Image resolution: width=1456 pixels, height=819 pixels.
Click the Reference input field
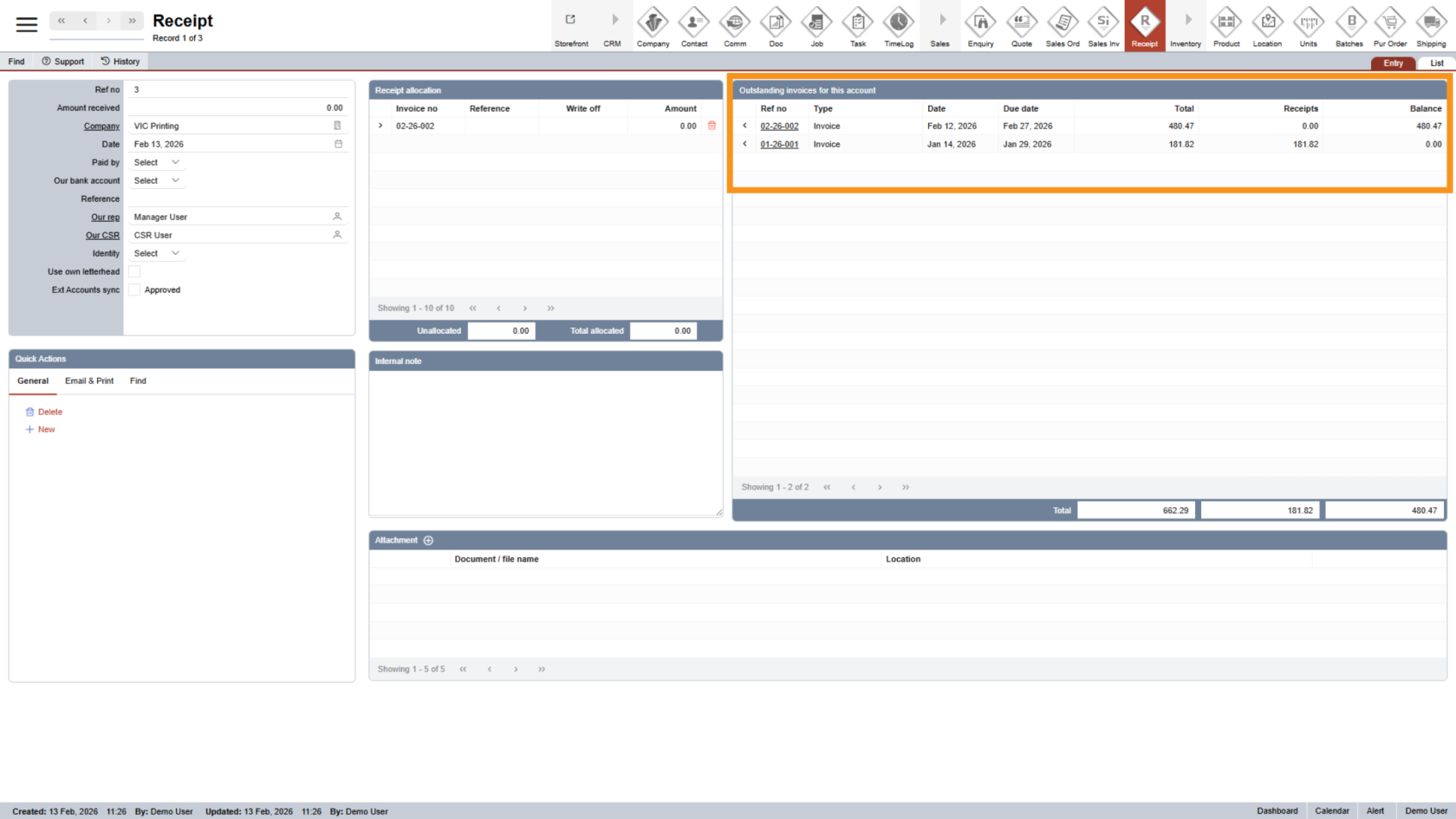coord(237,199)
